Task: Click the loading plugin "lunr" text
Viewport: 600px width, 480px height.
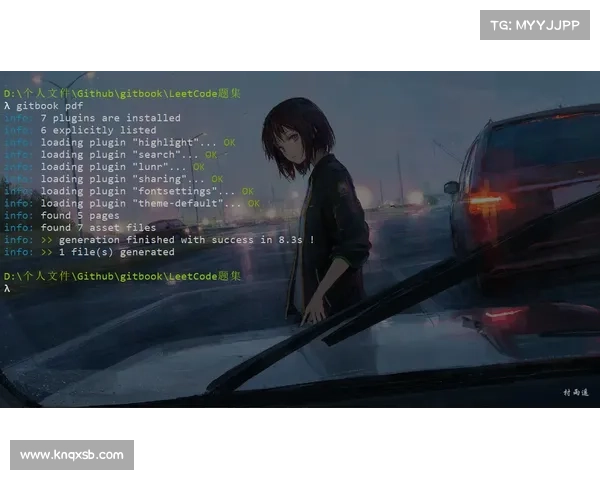Action: coord(113,167)
